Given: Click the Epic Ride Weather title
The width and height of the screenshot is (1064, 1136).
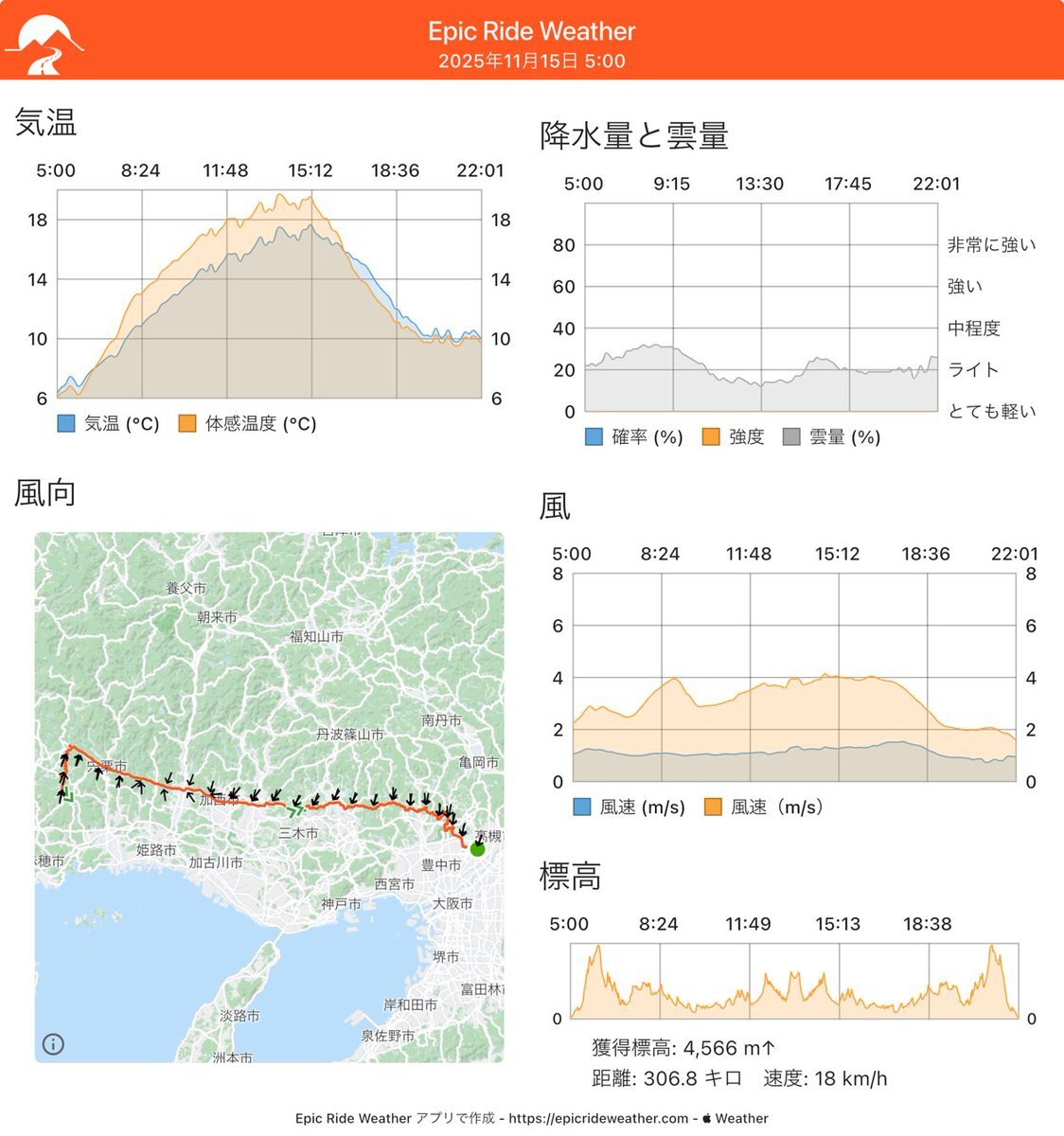Looking at the screenshot, I should [532, 31].
